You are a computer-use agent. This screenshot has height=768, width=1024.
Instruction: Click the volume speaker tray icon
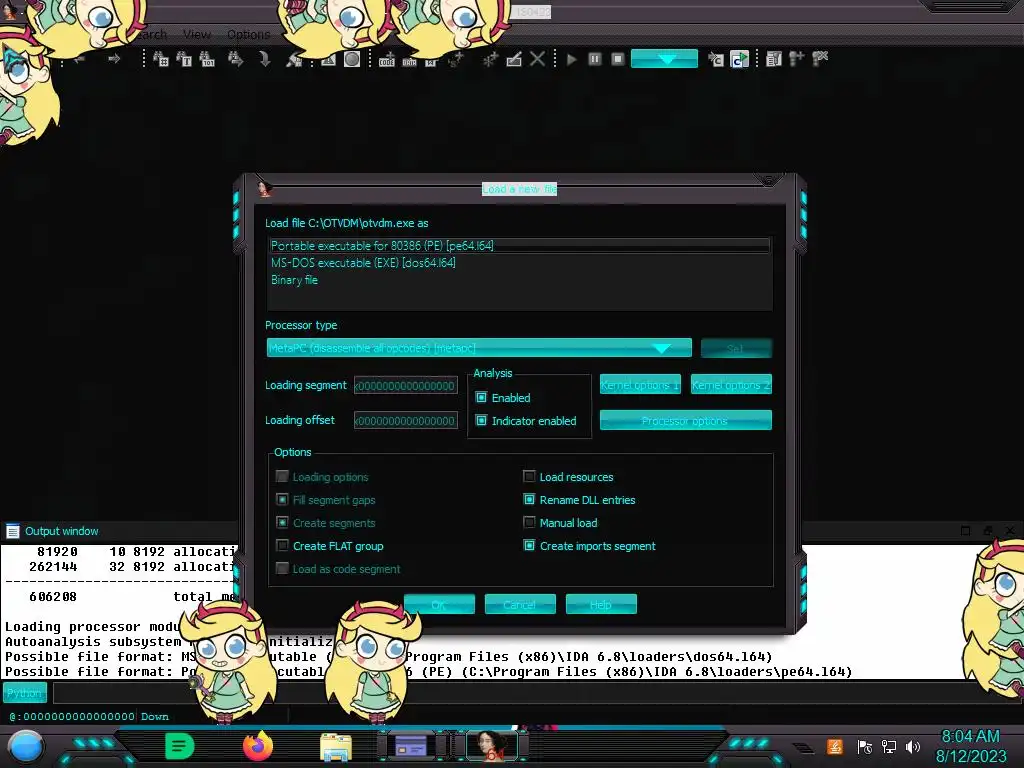(x=913, y=746)
